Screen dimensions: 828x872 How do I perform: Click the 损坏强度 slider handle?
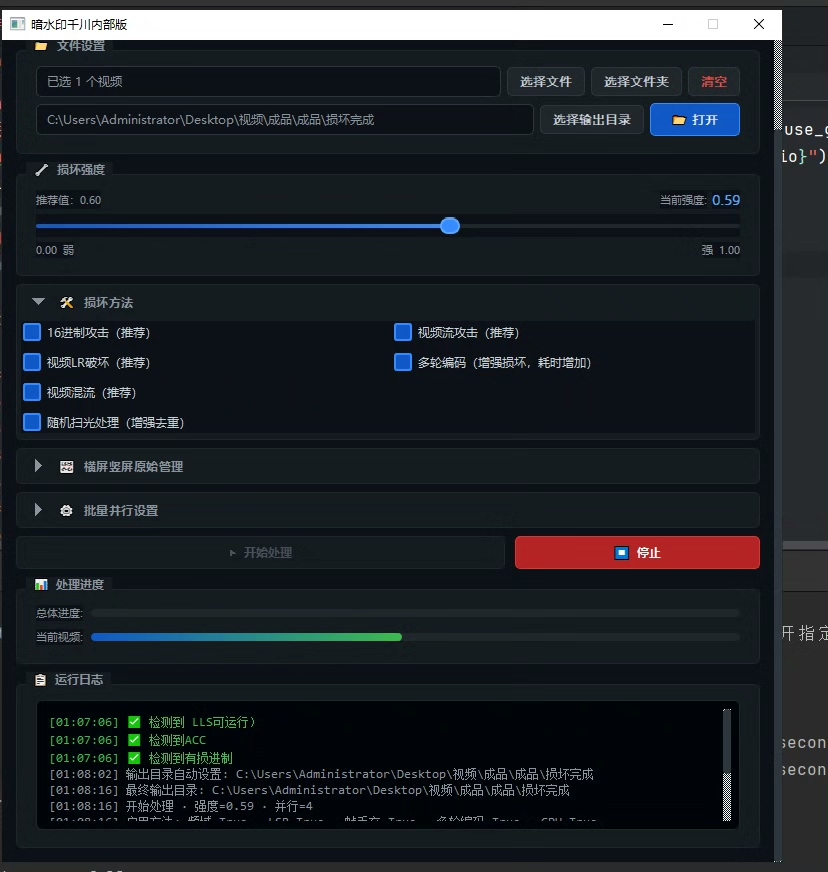450,226
